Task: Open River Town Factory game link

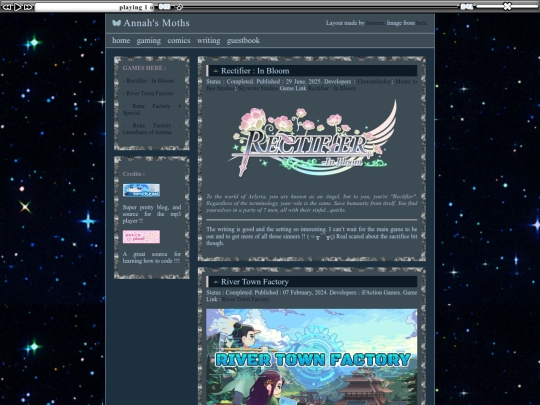Action: tap(245, 299)
